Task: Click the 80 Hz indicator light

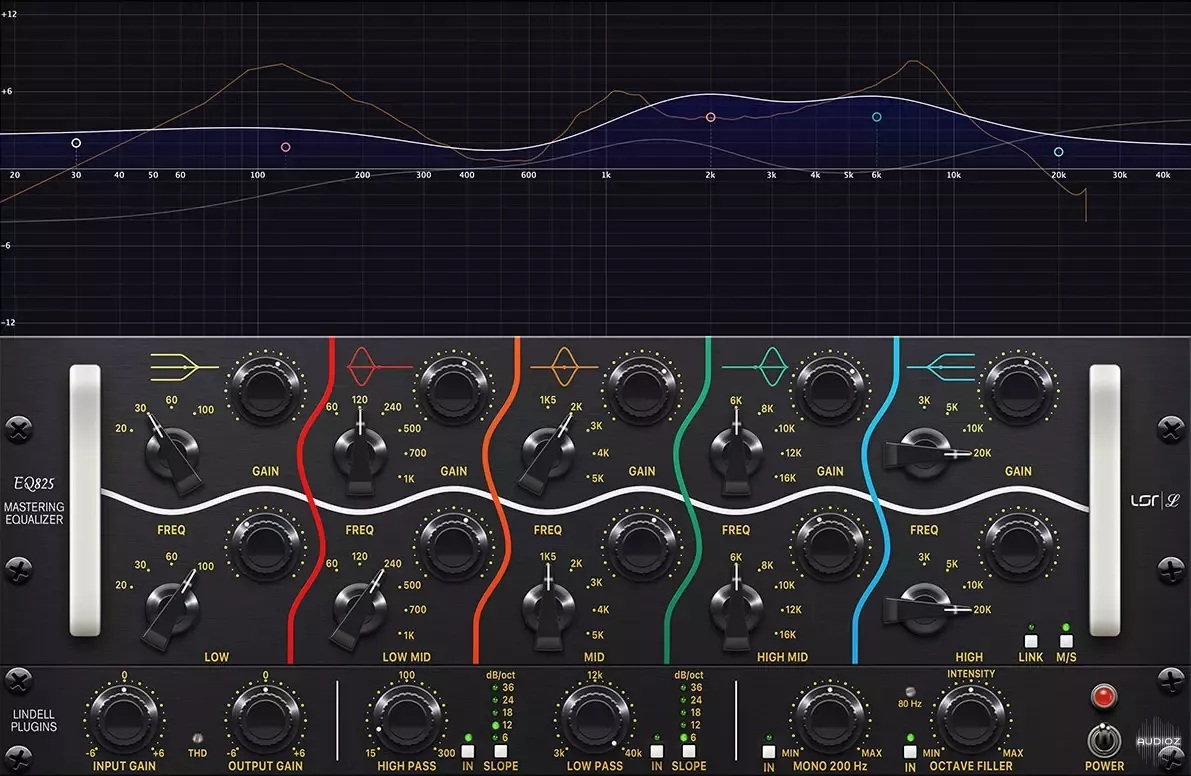Action: click(x=910, y=692)
